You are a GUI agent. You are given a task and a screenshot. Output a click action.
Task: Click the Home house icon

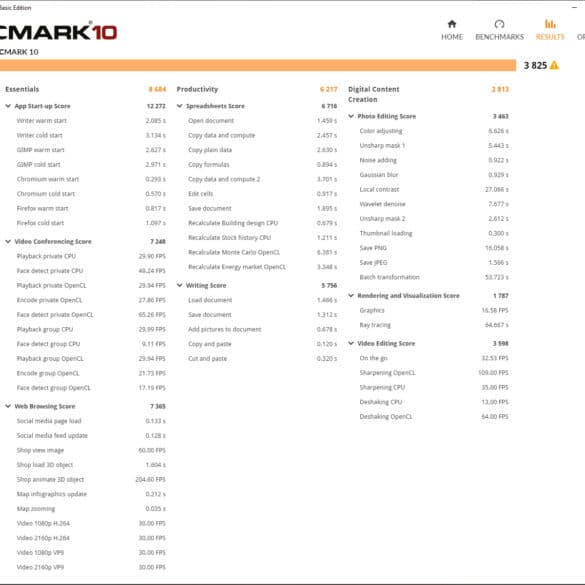(x=452, y=24)
